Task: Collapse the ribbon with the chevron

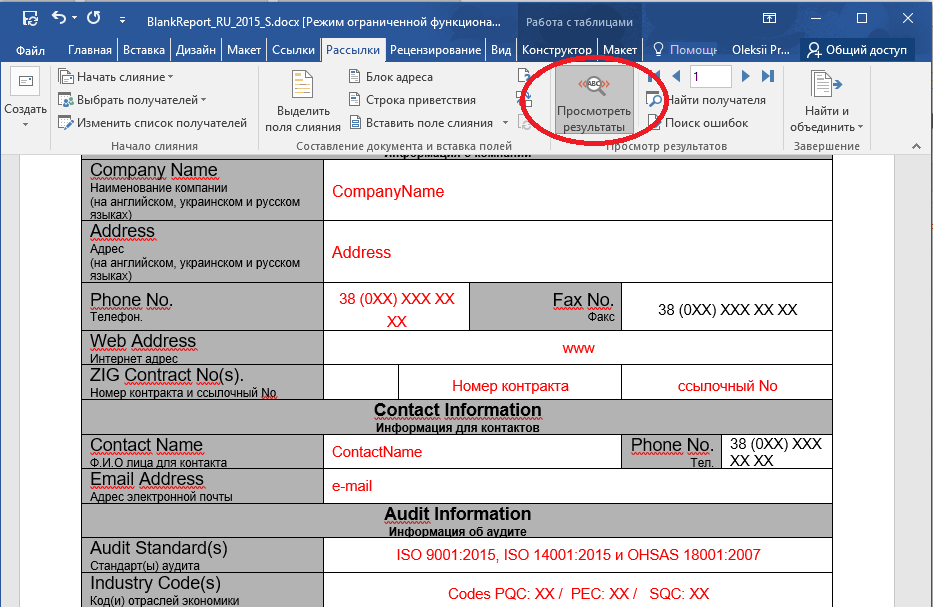Action: click(916, 146)
